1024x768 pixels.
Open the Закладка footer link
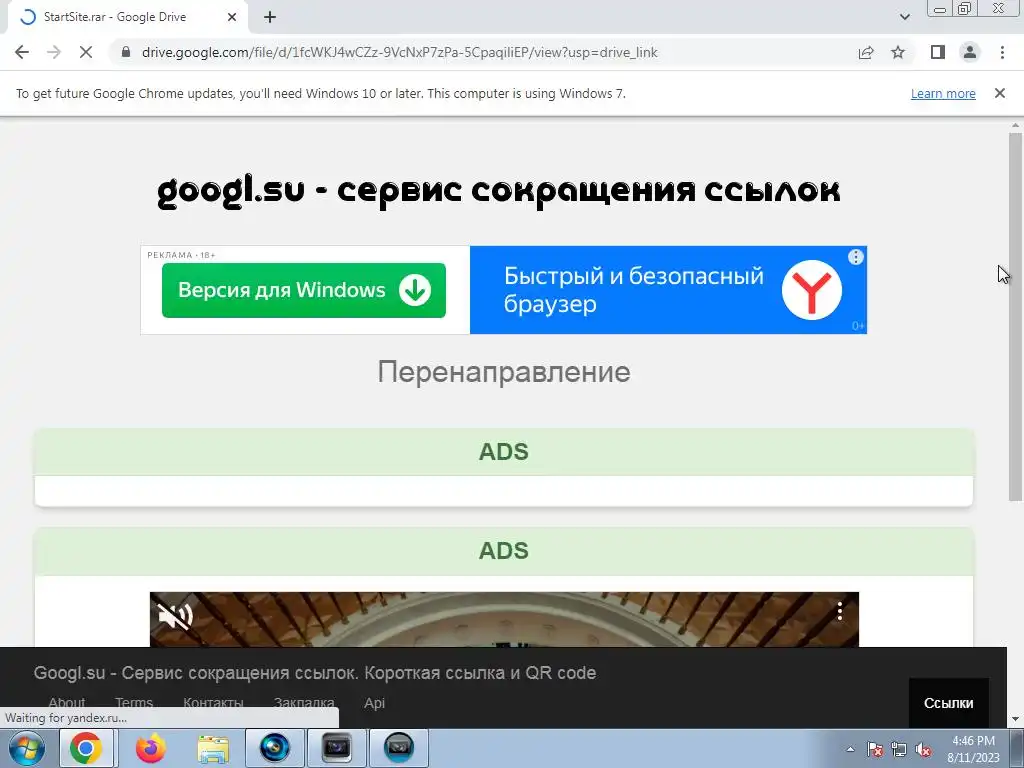304,703
